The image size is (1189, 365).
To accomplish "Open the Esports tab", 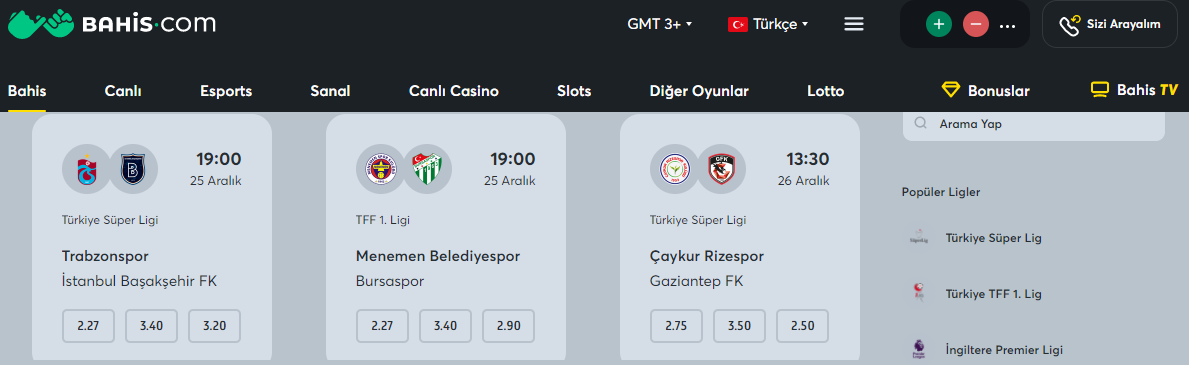I will (226, 91).
